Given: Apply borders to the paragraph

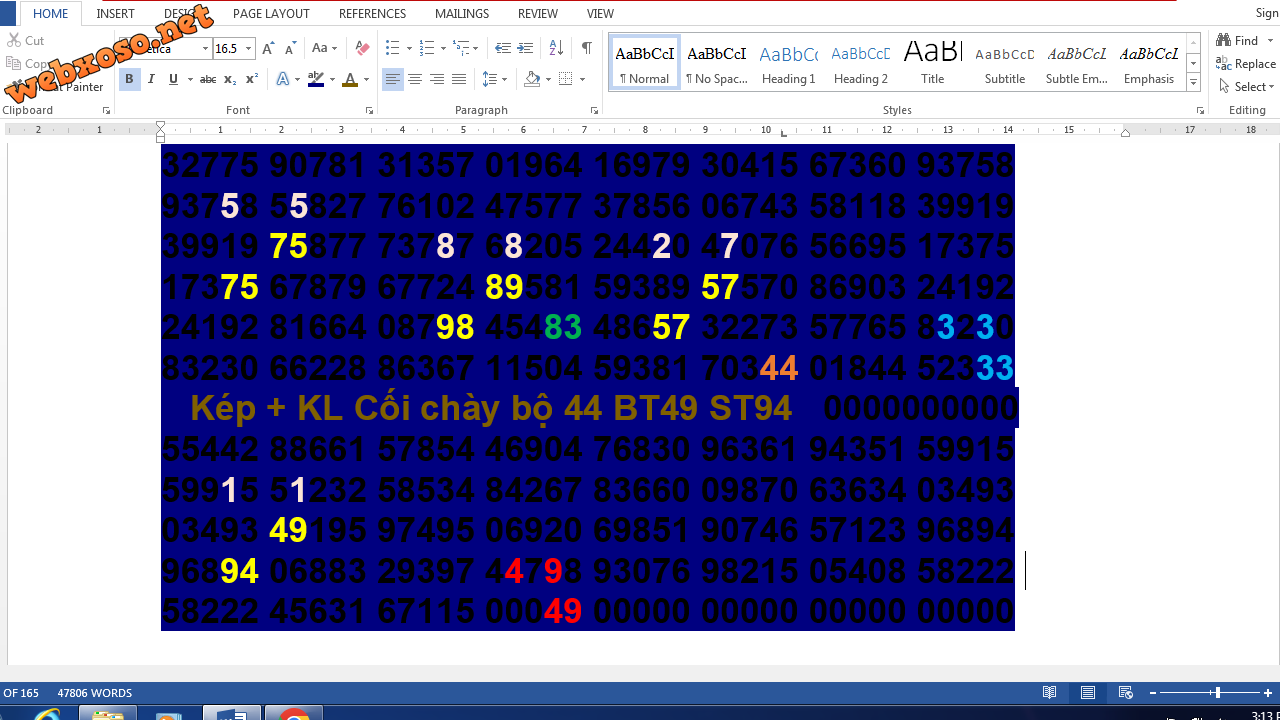Looking at the screenshot, I should 566,79.
